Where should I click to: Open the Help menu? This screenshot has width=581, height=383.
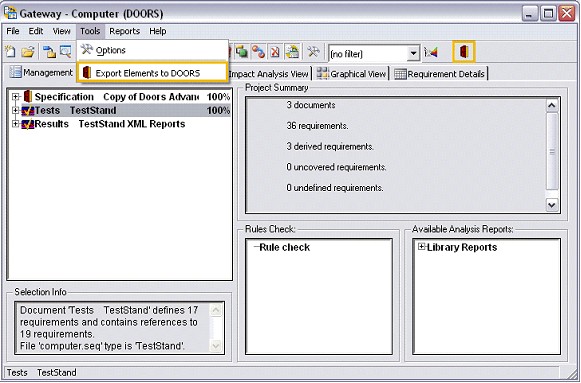(x=158, y=31)
